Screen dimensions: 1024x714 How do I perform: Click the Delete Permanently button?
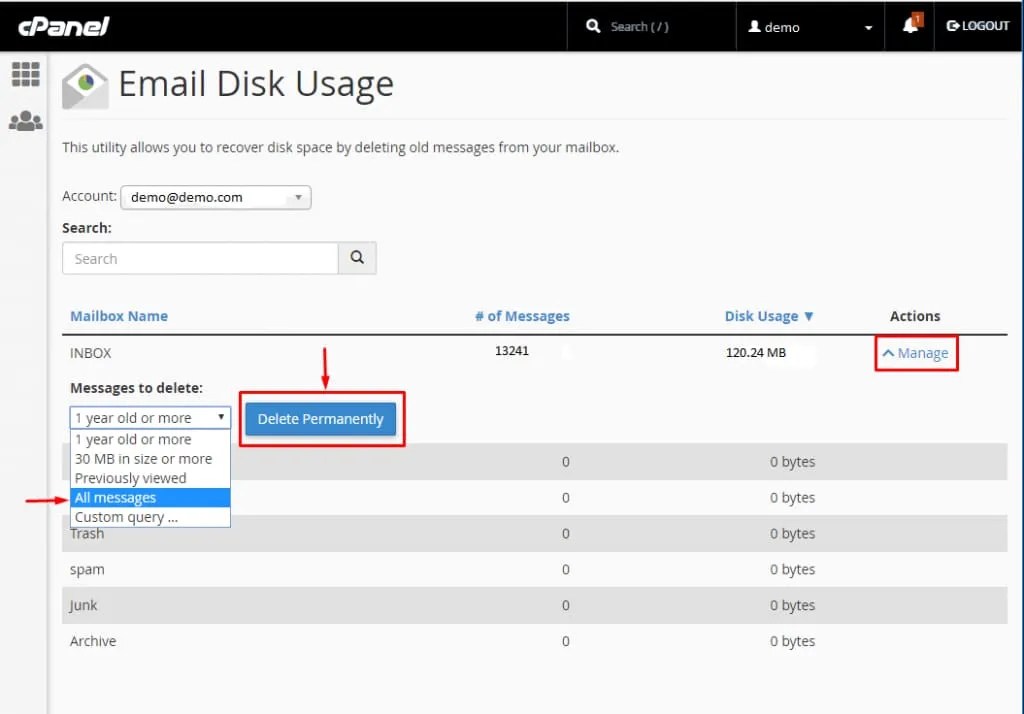pyautogui.click(x=321, y=419)
